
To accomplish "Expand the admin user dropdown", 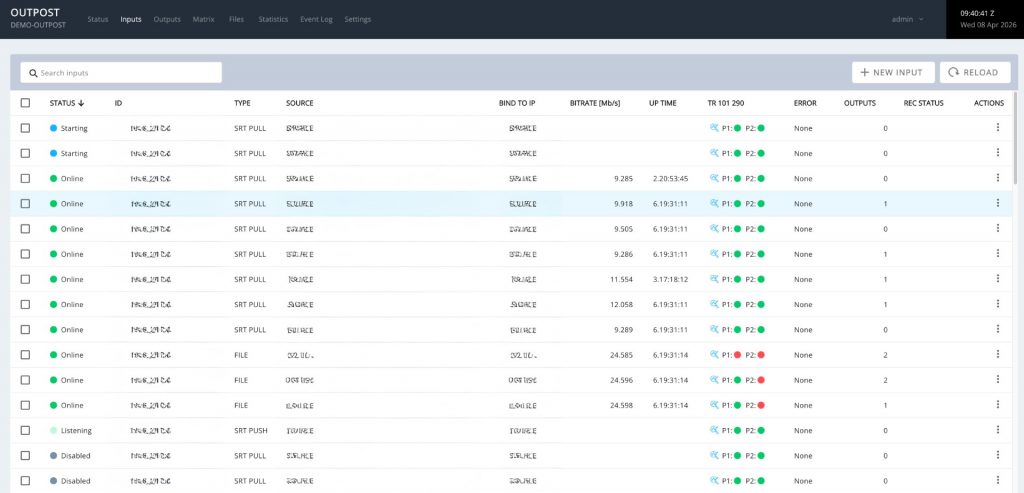I will click(907, 19).
